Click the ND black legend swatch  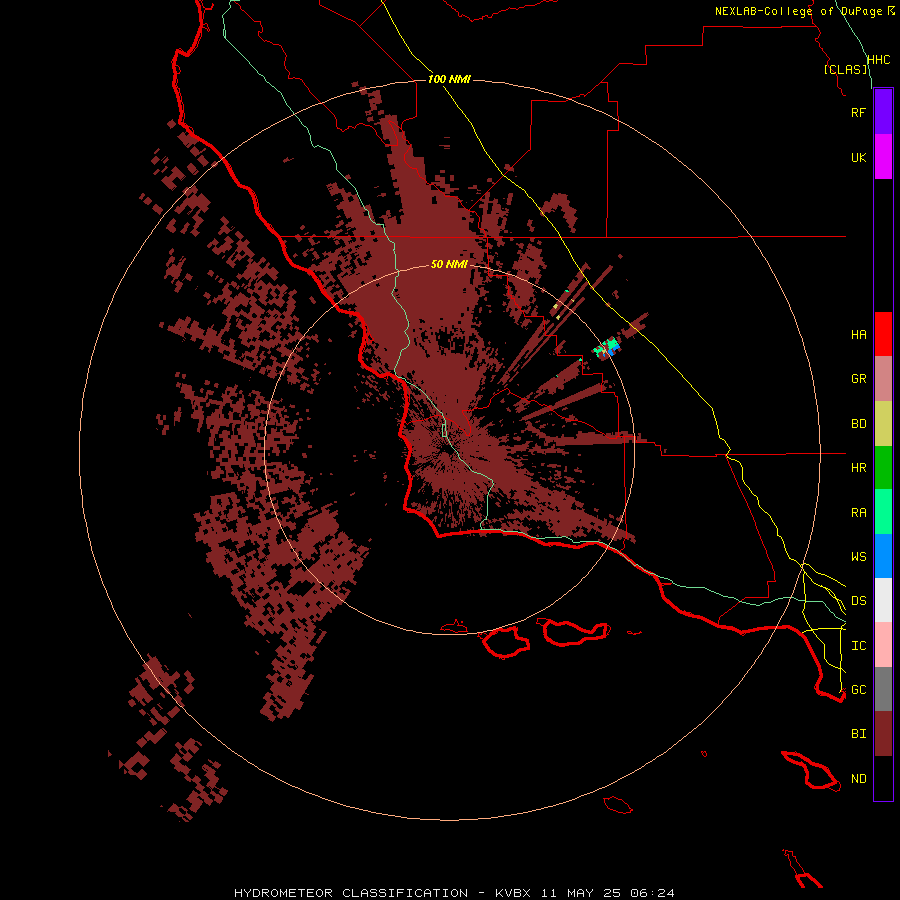(x=883, y=778)
